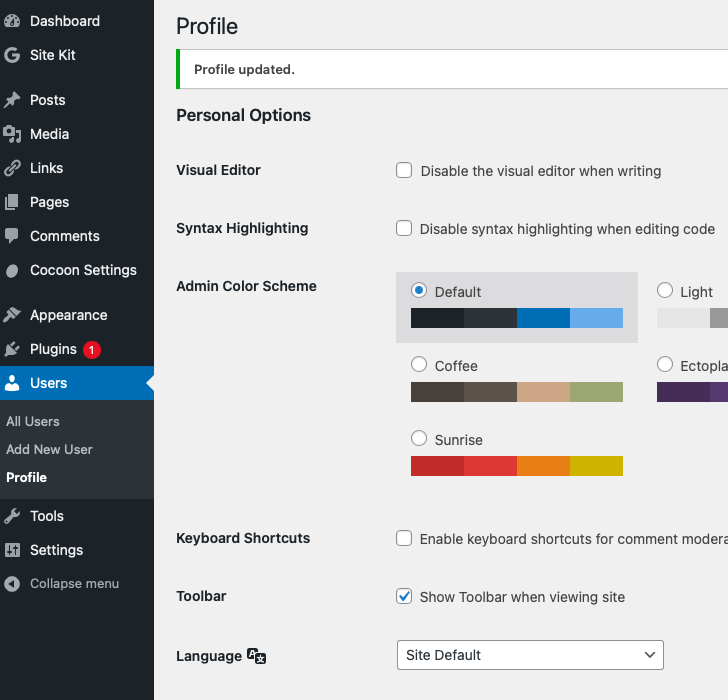Click the Collapse menu arrow icon
The height and width of the screenshot is (700, 728).
coord(12,584)
